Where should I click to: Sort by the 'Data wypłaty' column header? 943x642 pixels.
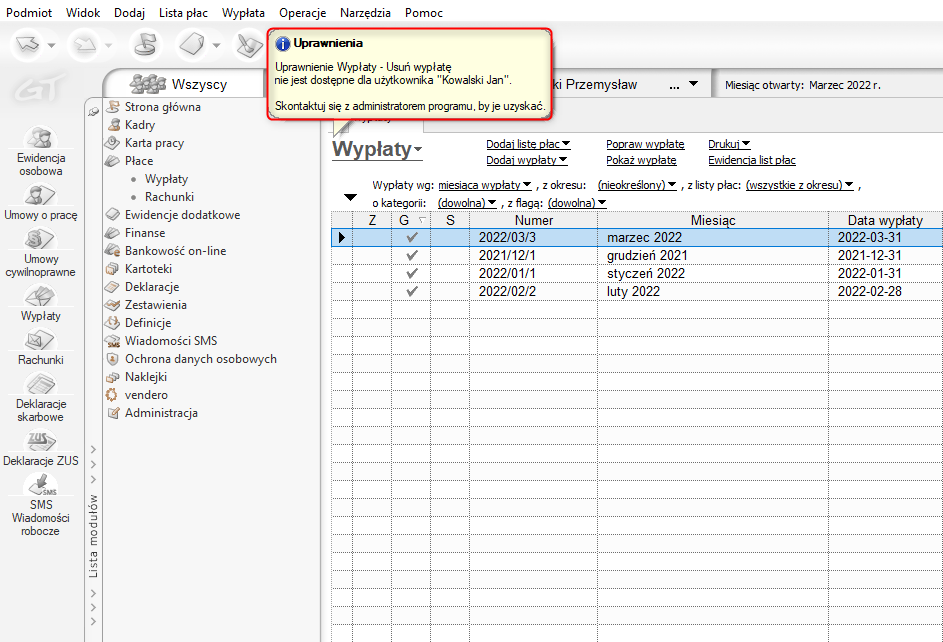(884, 220)
